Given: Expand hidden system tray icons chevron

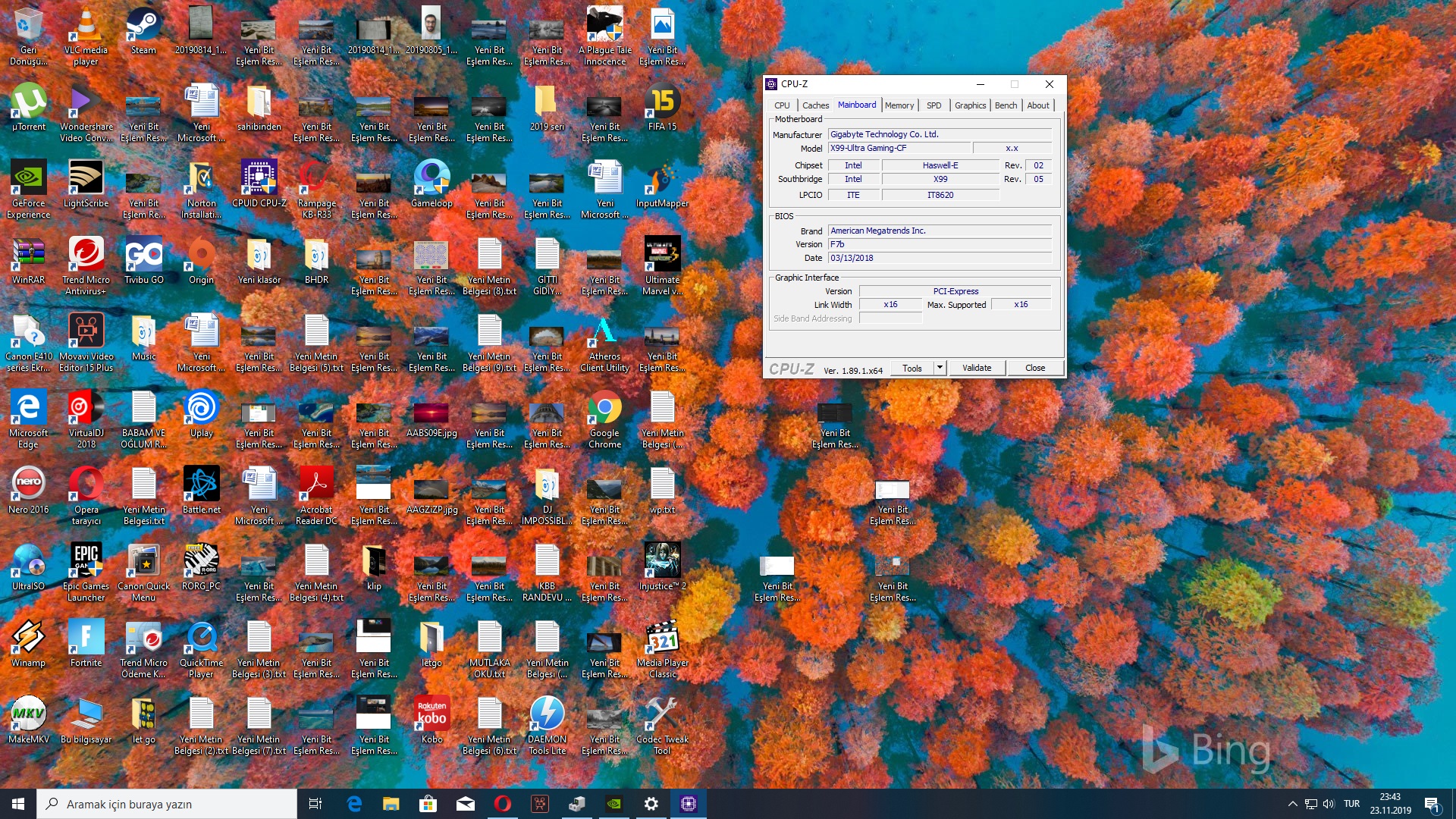Looking at the screenshot, I should [x=1292, y=804].
